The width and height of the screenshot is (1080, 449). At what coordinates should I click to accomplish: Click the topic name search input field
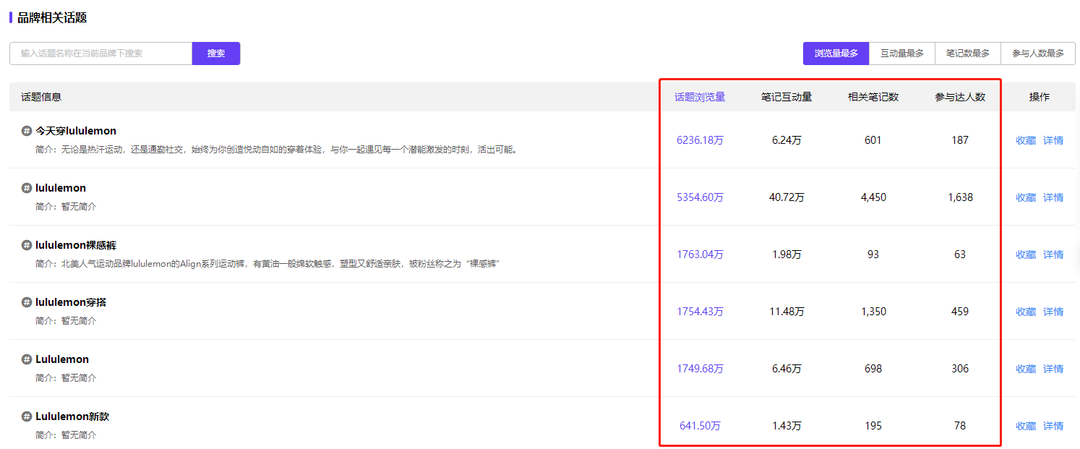[100, 53]
